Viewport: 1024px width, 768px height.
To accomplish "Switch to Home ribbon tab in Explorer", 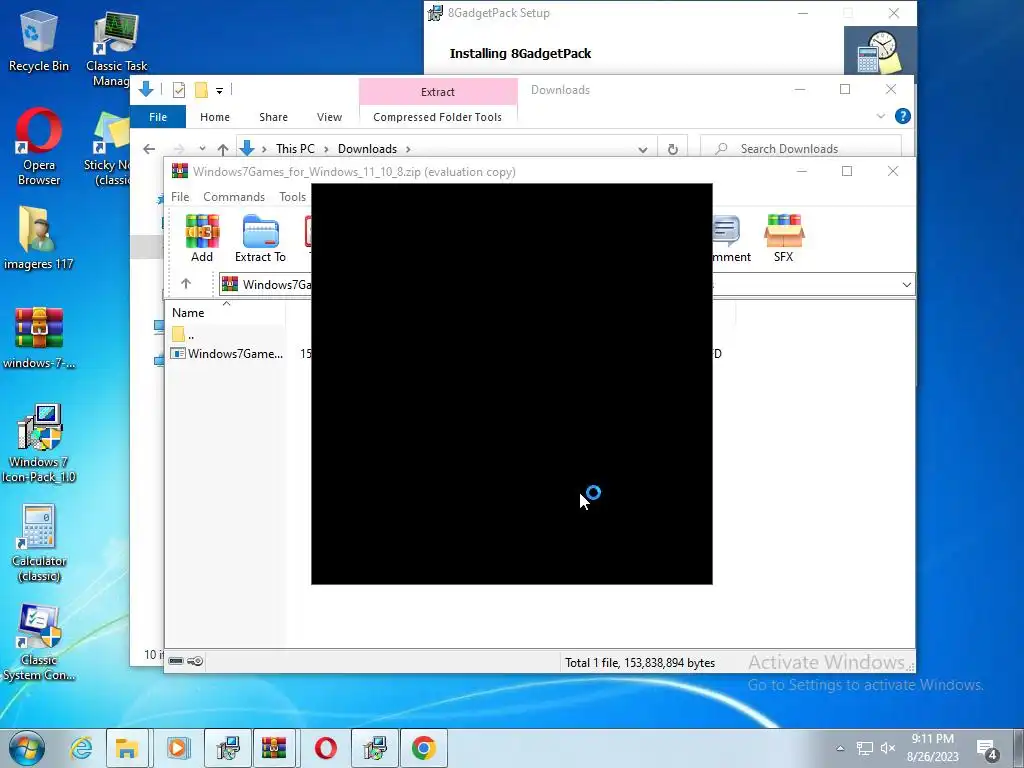I will tap(215, 117).
